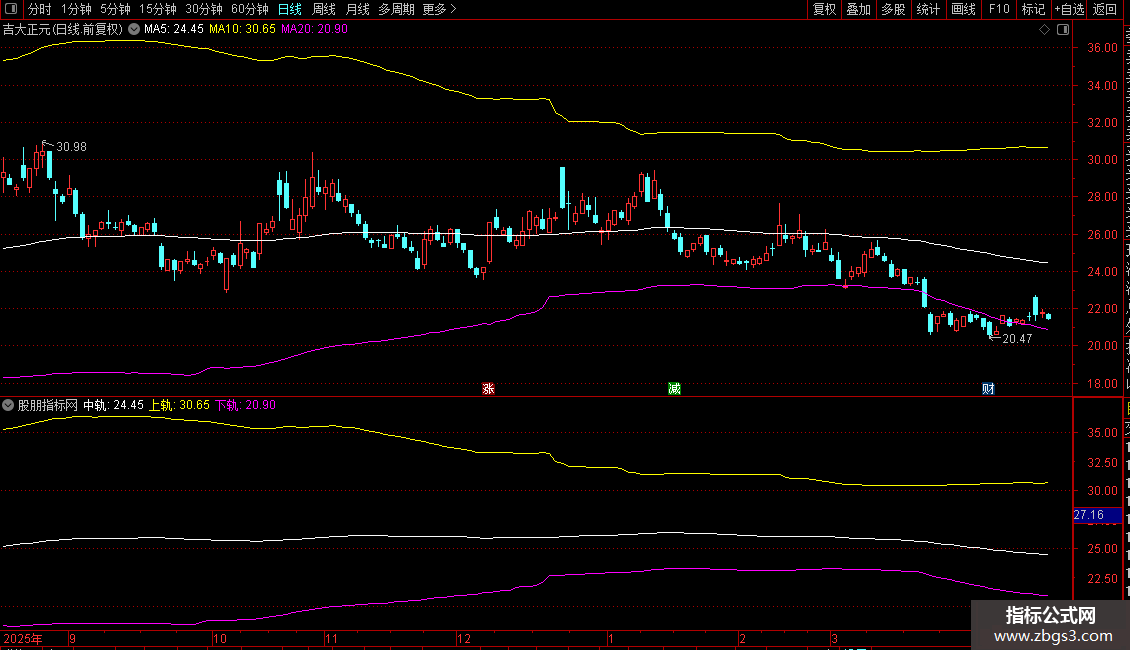Click the 返回 back button
This screenshot has height=650, width=1130.
pyautogui.click(x=1105, y=9)
